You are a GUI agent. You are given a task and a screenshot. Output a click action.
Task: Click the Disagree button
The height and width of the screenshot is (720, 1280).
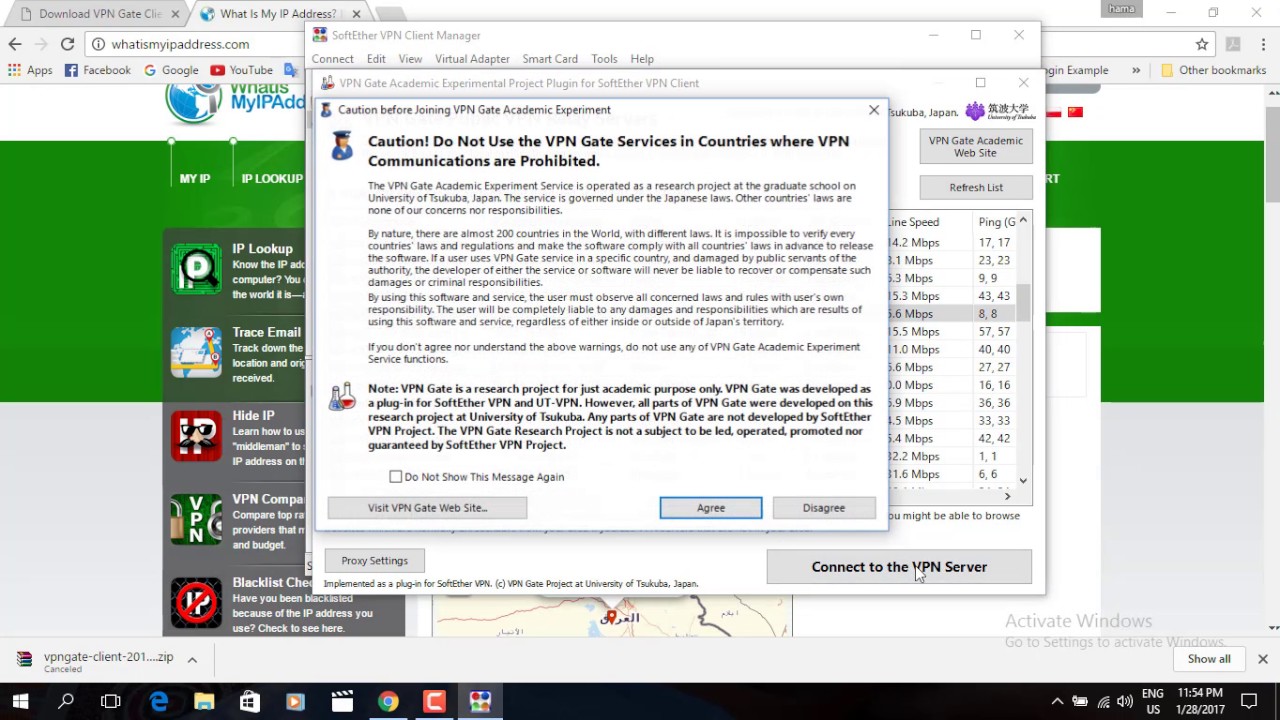point(824,508)
